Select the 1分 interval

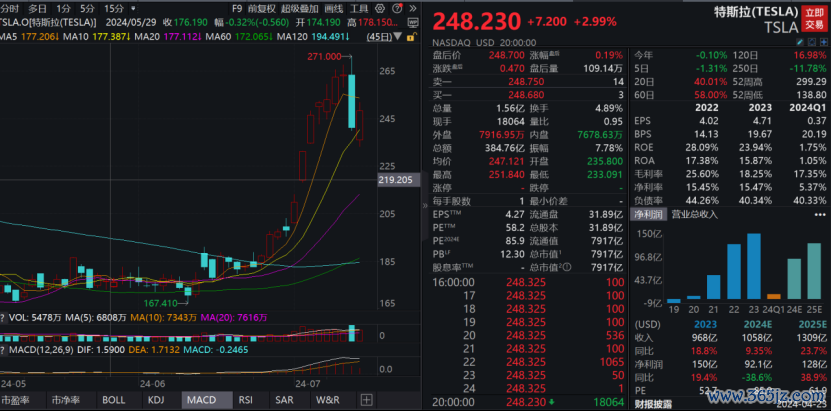pos(63,8)
